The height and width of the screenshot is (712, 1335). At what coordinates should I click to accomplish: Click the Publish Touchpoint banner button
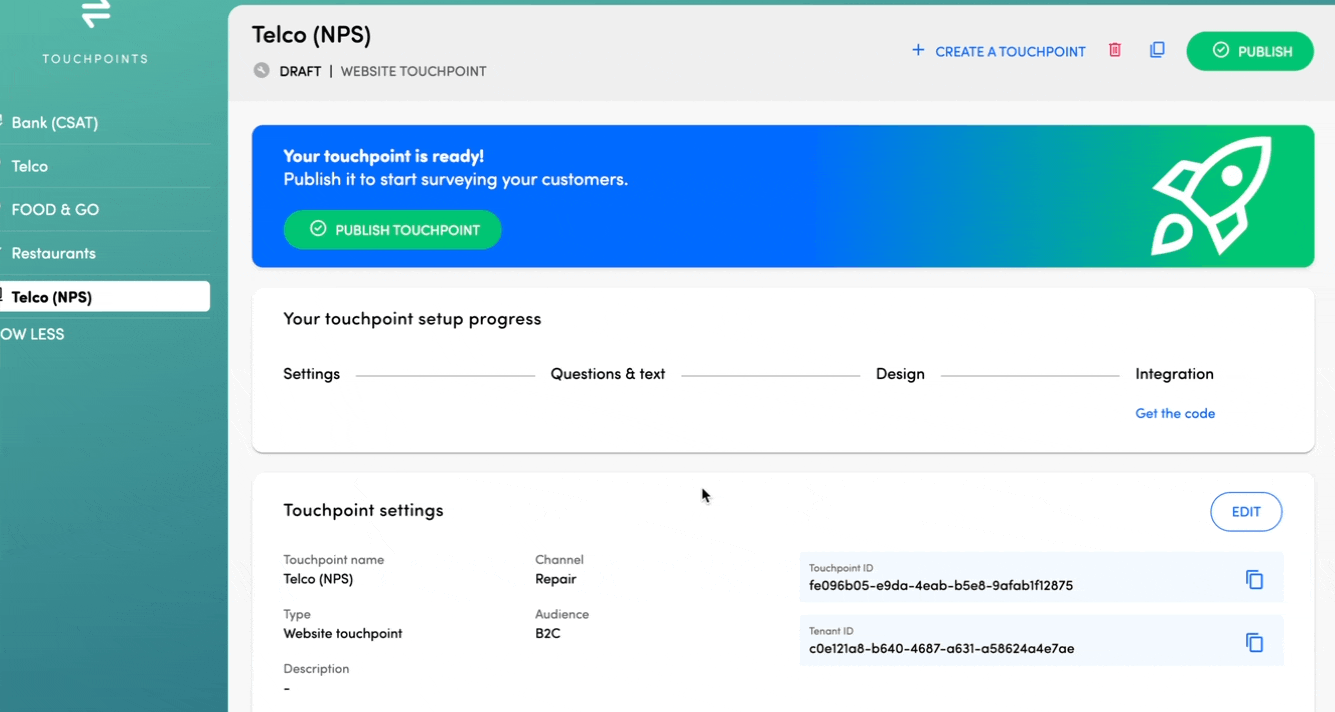(392, 230)
